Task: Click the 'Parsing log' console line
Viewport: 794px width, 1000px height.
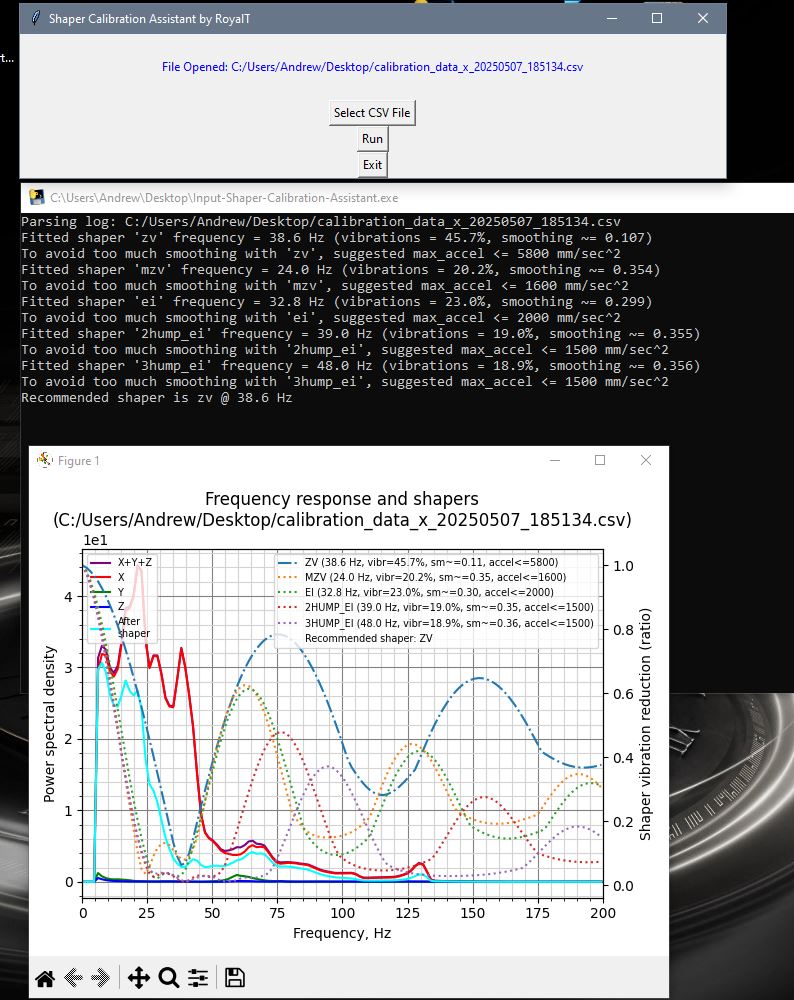Action: click(321, 222)
